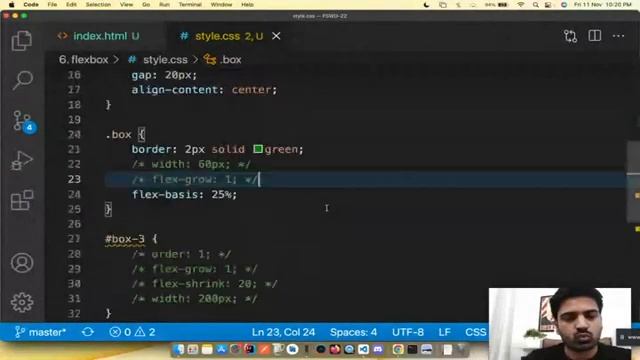Click the "#box-3" selector text
This screenshot has height=360, width=640.
click(124, 239)
